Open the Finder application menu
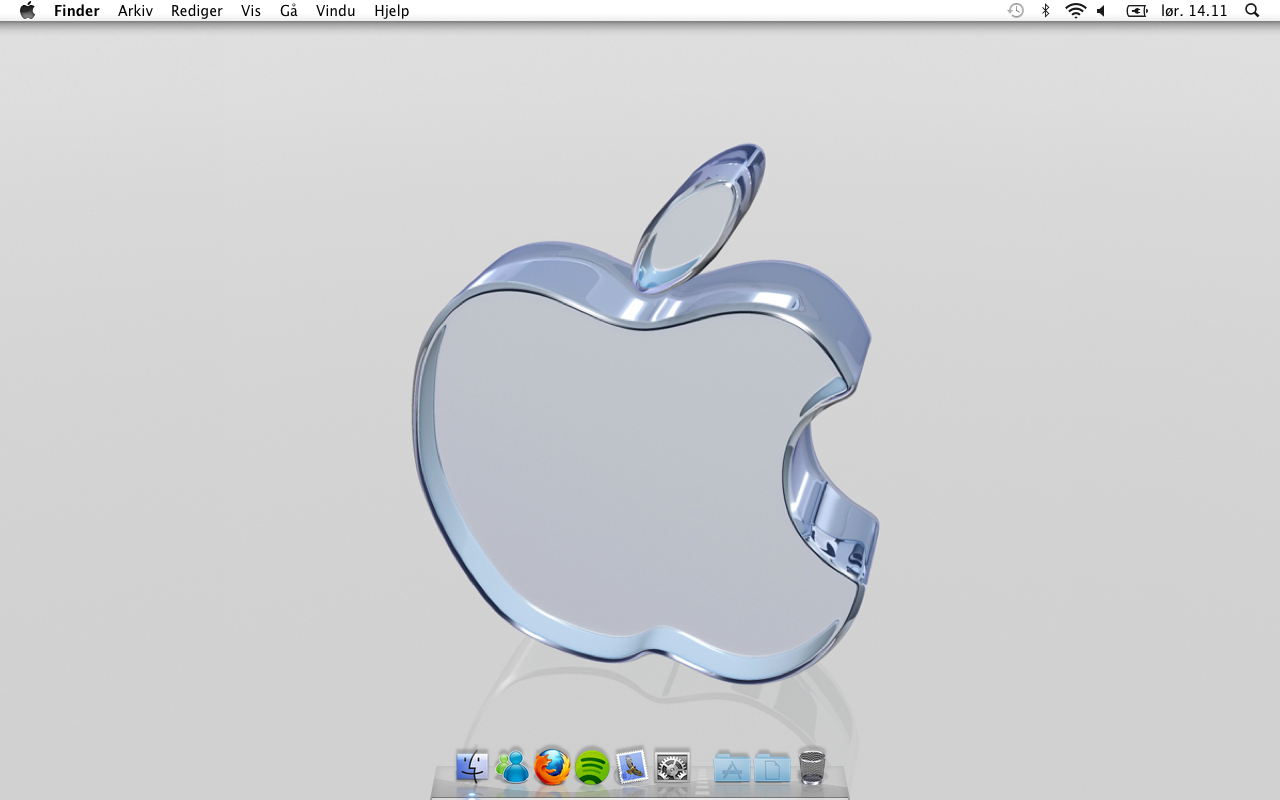 pyautogui.click(x=77, y=11)
